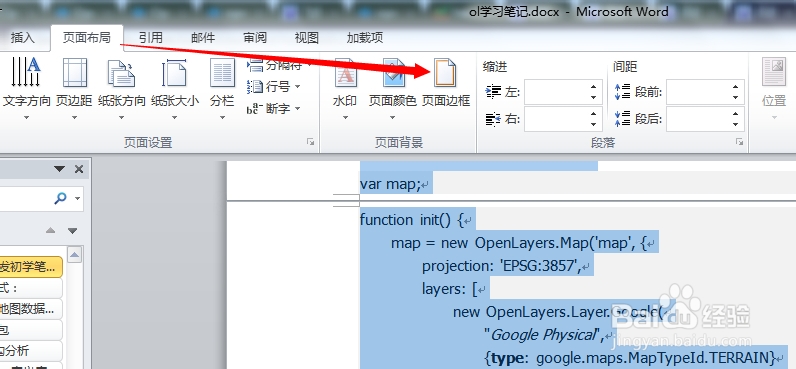The image size is (796, 369).
Task: Switch to the Add-ins (加载项) tab
Action: coord(364,38)
